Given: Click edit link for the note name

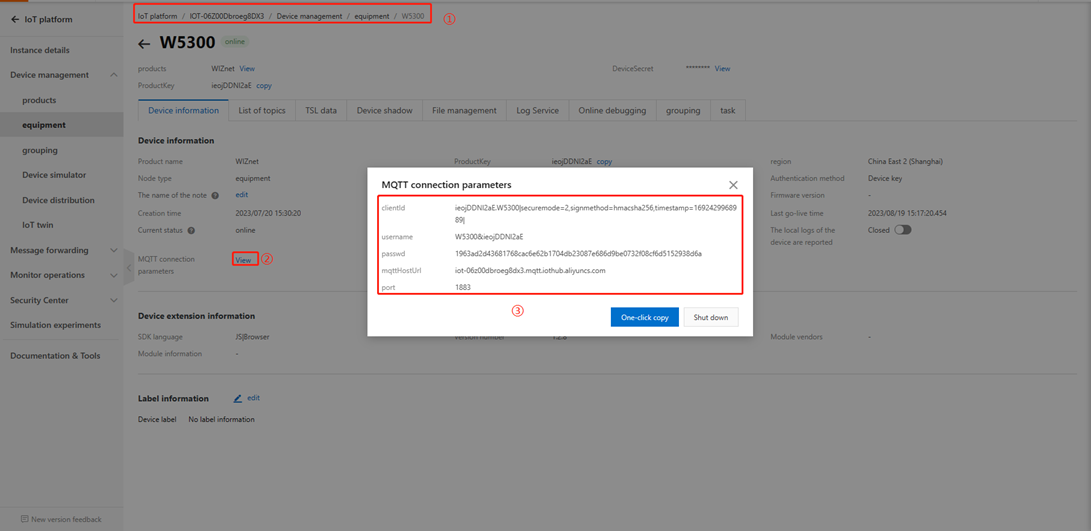Looking at the screenshot, I should click(x=241, y=195).
